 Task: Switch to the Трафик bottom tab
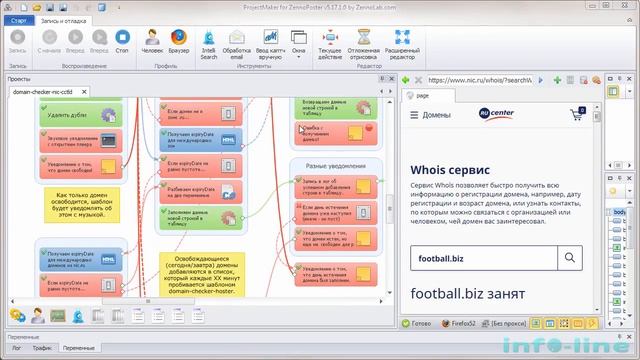[x=42, y=348]
